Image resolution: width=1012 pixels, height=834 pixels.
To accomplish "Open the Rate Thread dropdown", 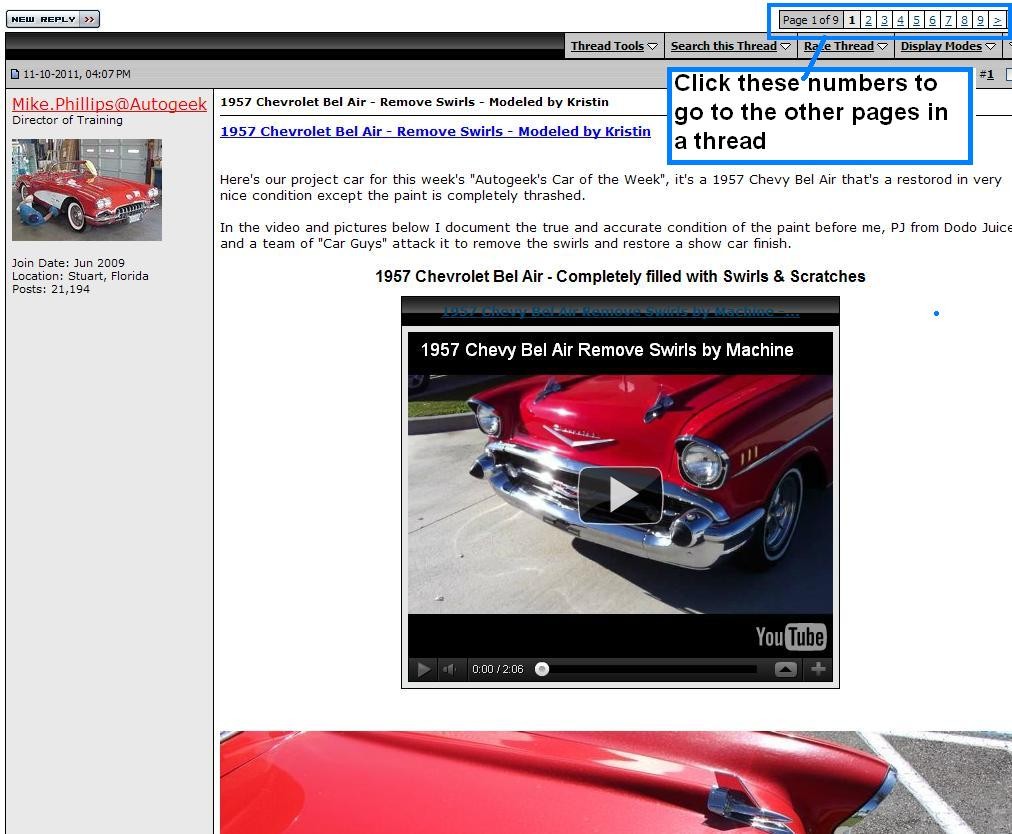I will (845, 46).
